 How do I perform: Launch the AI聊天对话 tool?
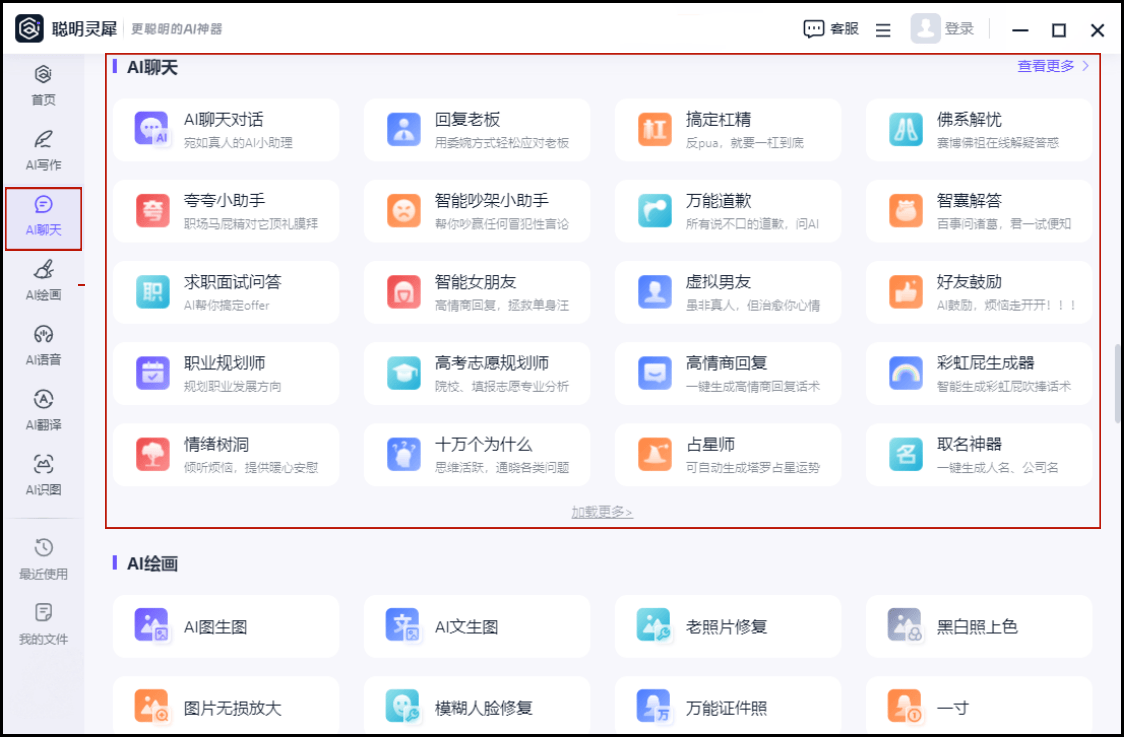(226, 130)
